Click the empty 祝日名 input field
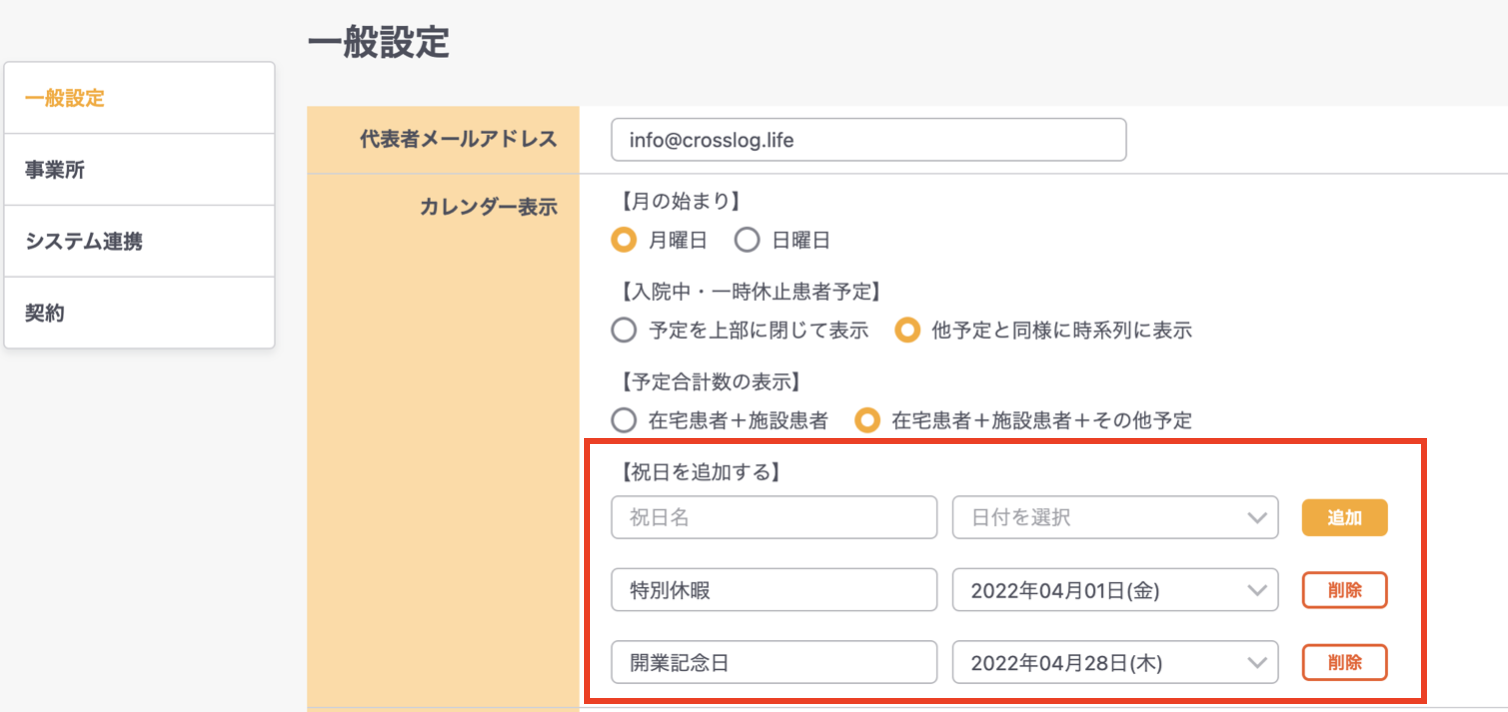Viewport: 1508px width, 712px height. pos(774,518)
